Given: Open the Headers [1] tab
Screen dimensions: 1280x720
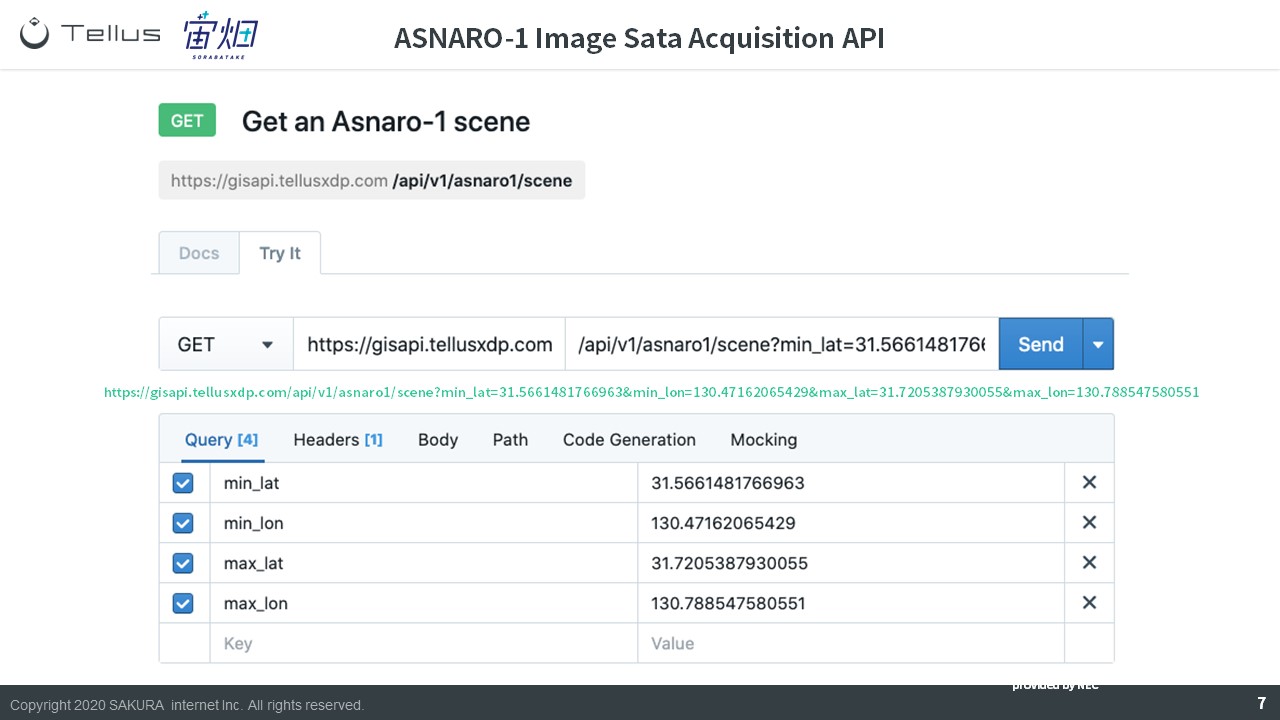Looking at the screenshot, I should pos(338,440).
